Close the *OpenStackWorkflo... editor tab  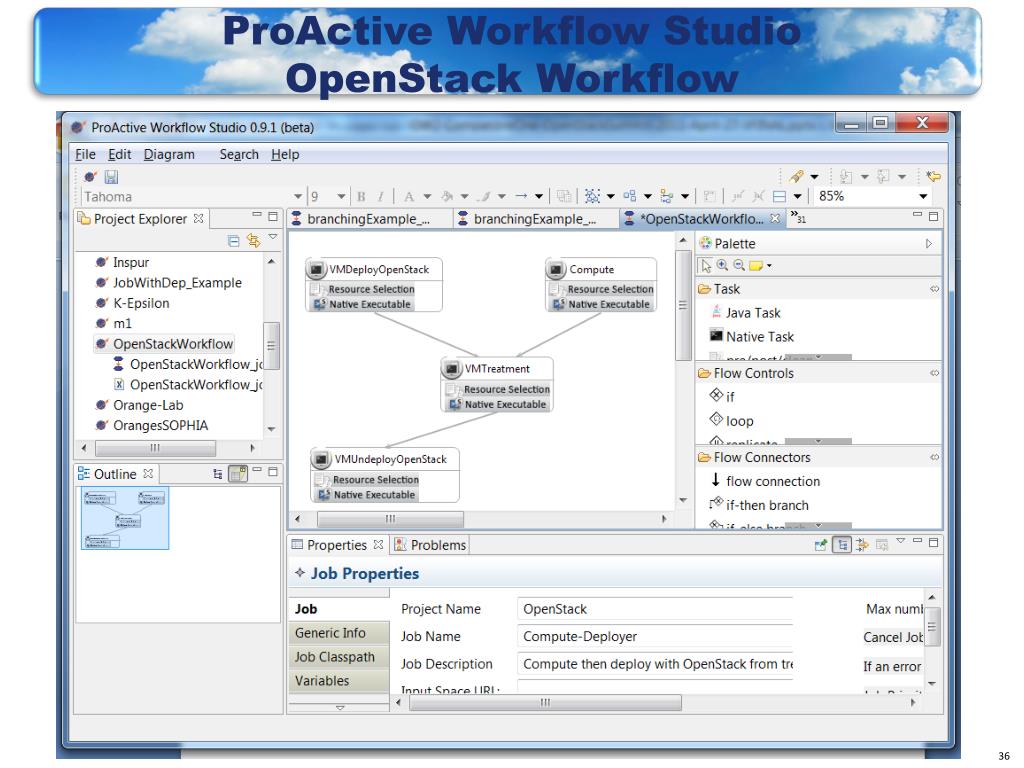pyautogui.click(x=775, y=218)
